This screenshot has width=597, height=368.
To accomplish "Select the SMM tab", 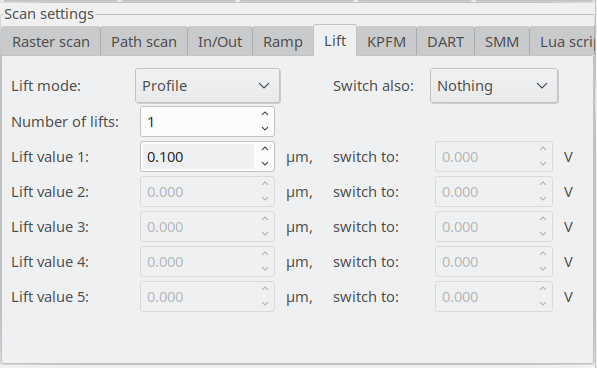I will 502,41.
